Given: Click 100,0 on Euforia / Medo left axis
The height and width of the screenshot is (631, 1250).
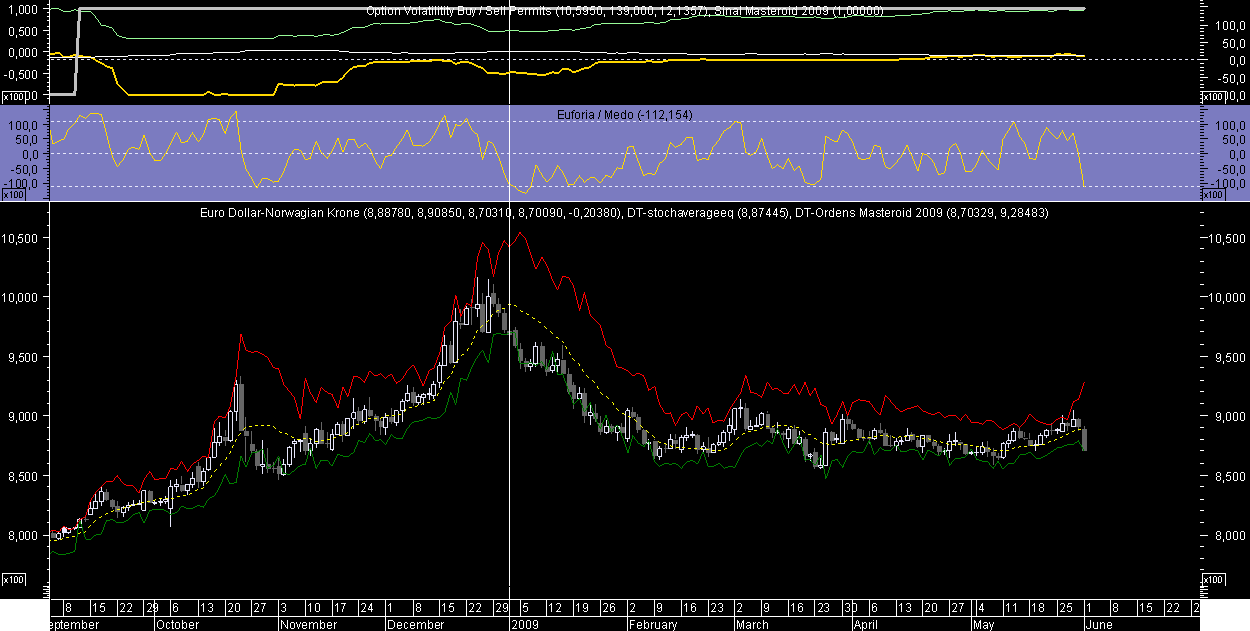Looking at the screenshot, I should (23, 125).
